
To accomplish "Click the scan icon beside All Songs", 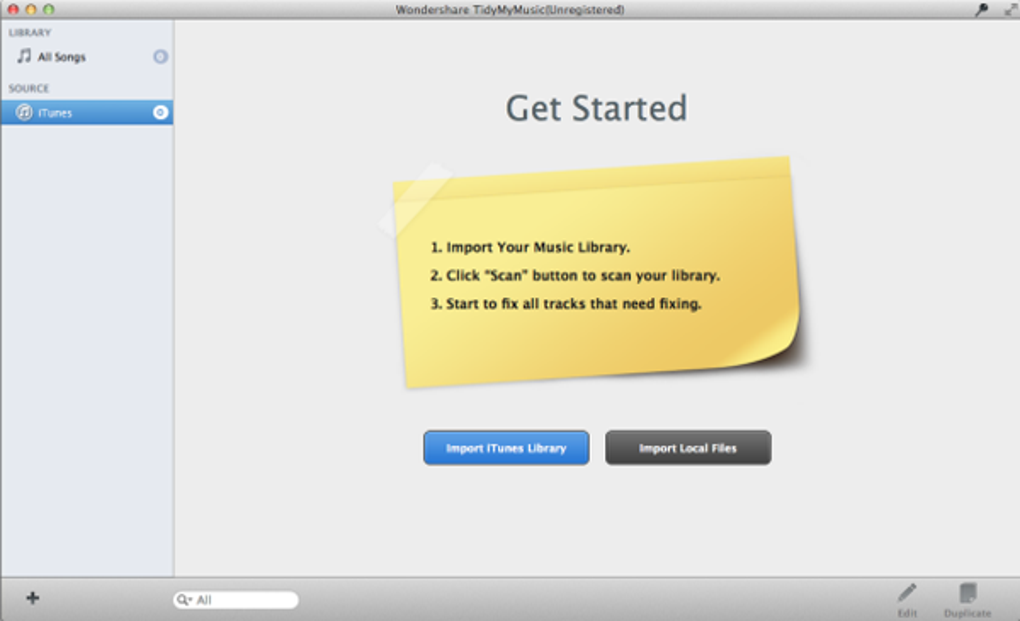I will (160, 57).
